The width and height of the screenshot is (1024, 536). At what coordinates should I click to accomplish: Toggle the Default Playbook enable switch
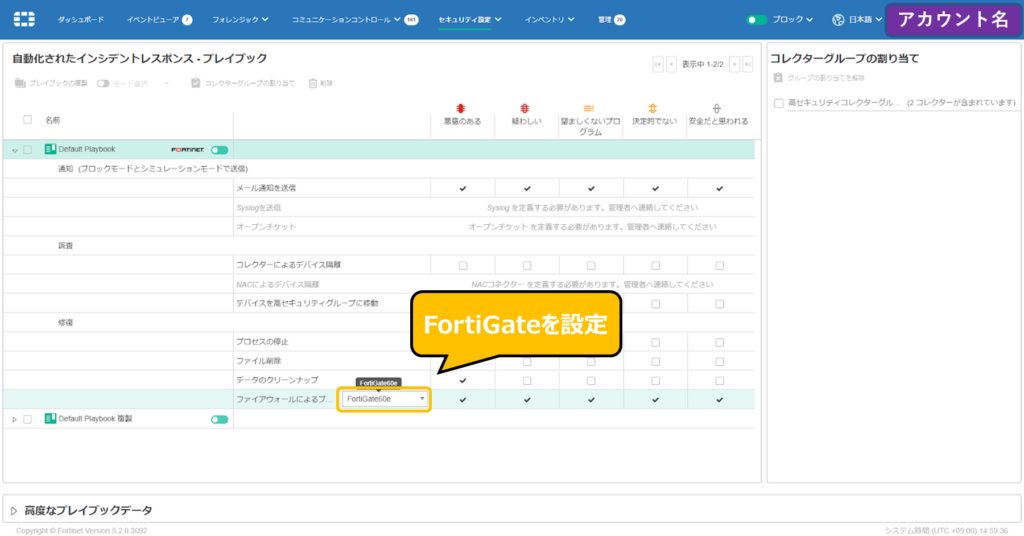tap(219, 150)
